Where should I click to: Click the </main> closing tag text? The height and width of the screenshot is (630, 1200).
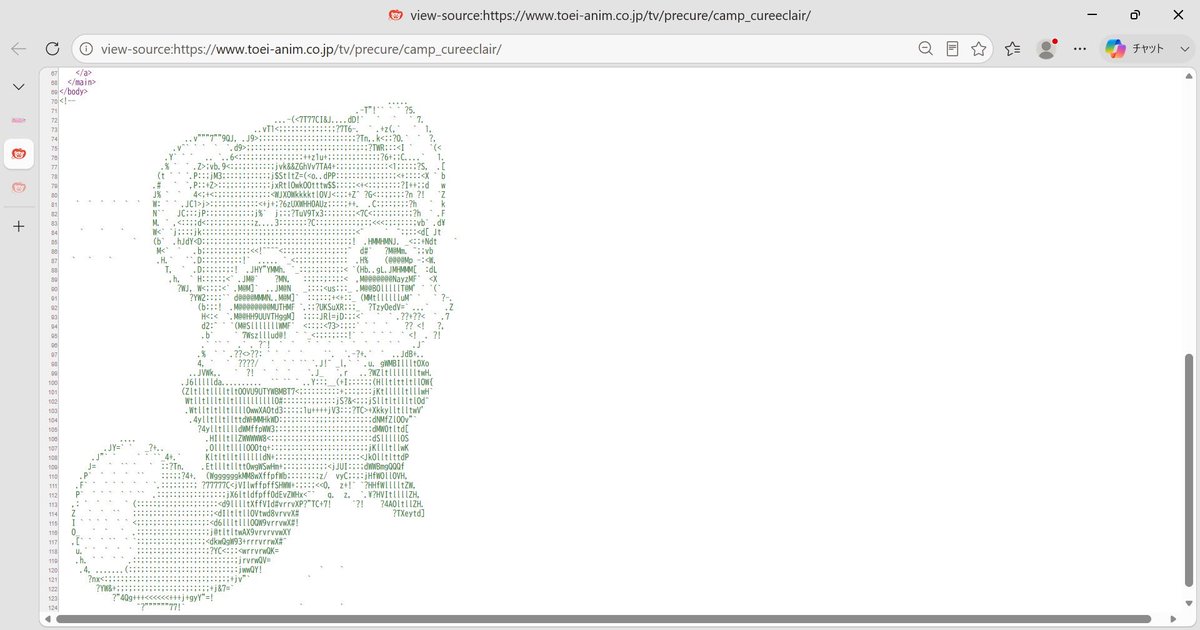(x=81, y=82)
